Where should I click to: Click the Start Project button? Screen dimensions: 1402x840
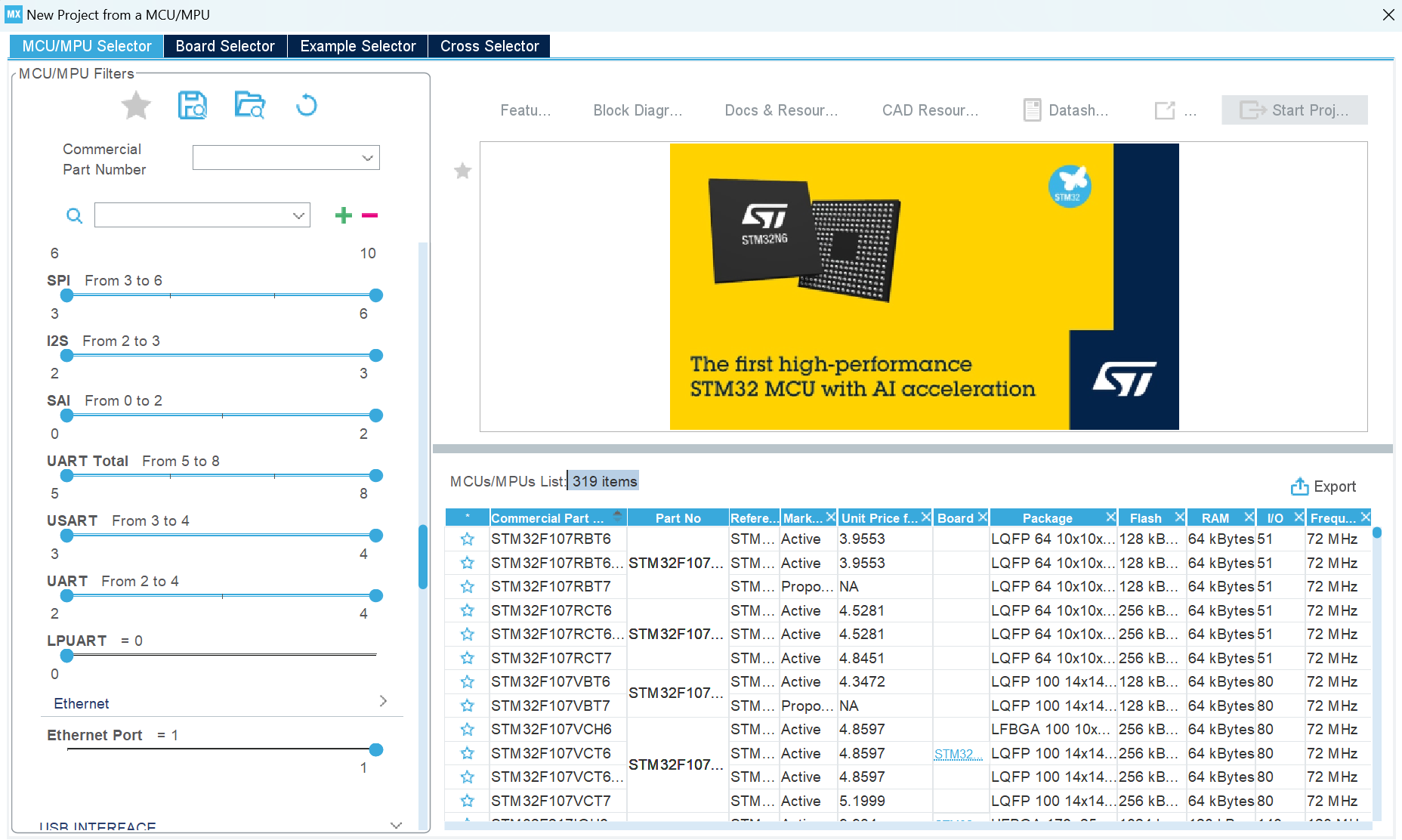click(x=1295, y=110)
